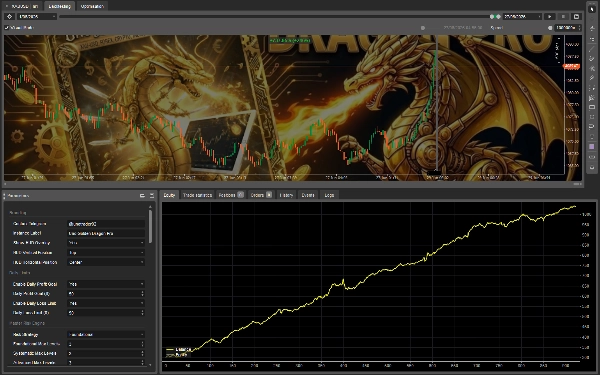Click the speed value stepper arrows
Viewport: 600px width, 375px height.
(x=579, y=28)
